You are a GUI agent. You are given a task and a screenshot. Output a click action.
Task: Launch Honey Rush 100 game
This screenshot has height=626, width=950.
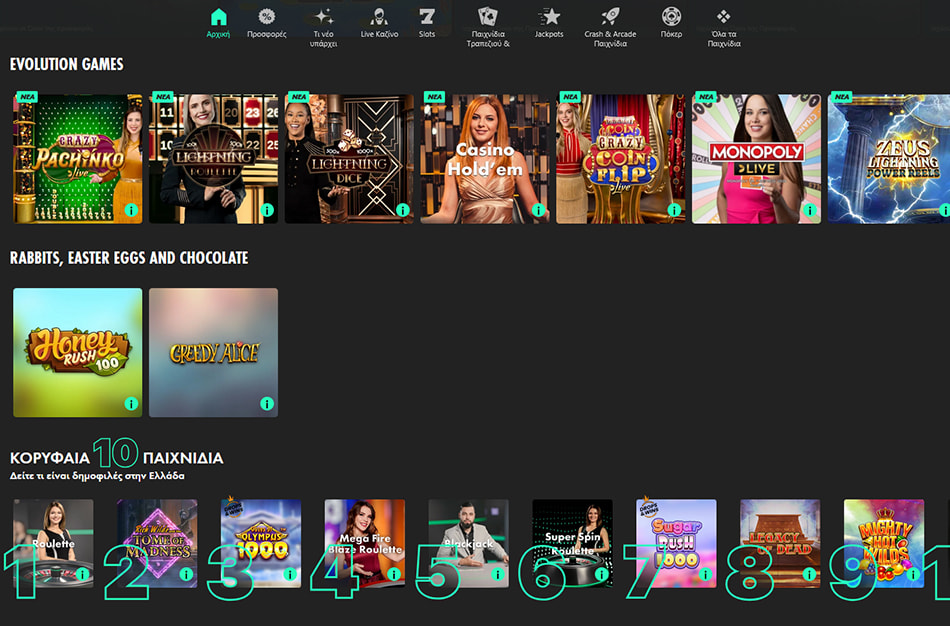click(x=78, y=353)
